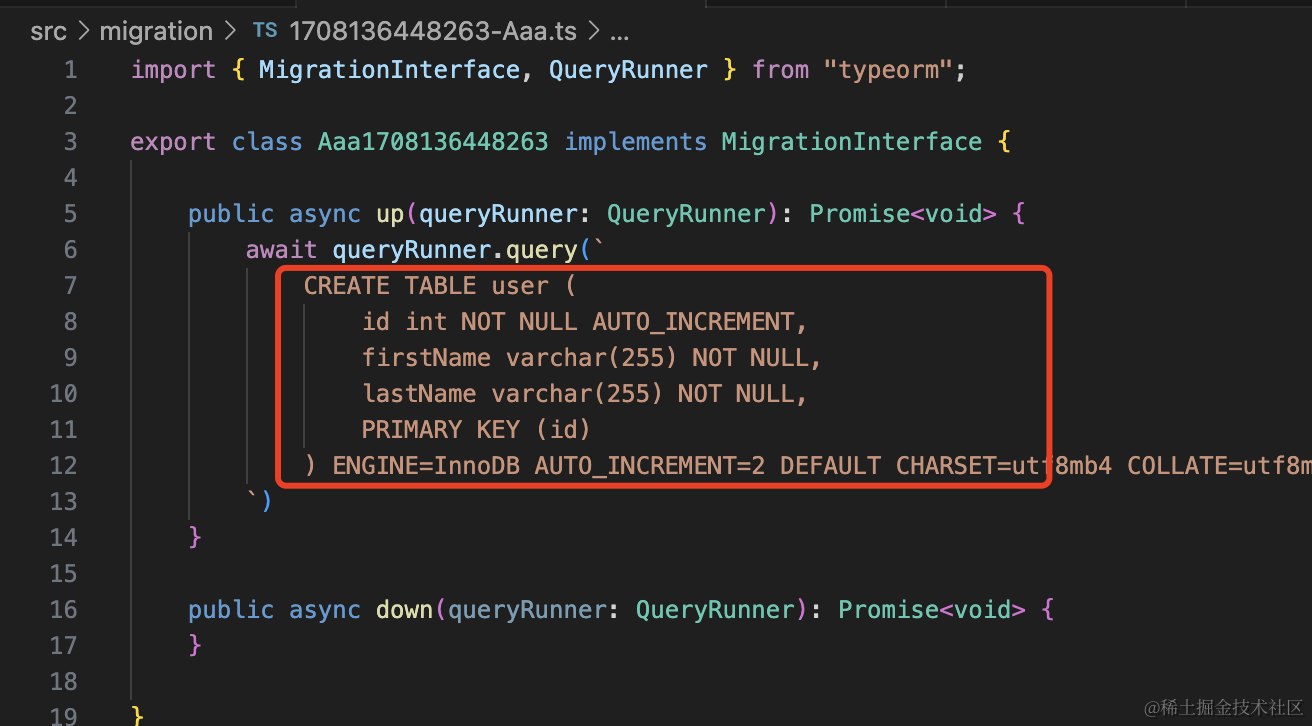Click the Aaa1708136448263 class name

433,142
